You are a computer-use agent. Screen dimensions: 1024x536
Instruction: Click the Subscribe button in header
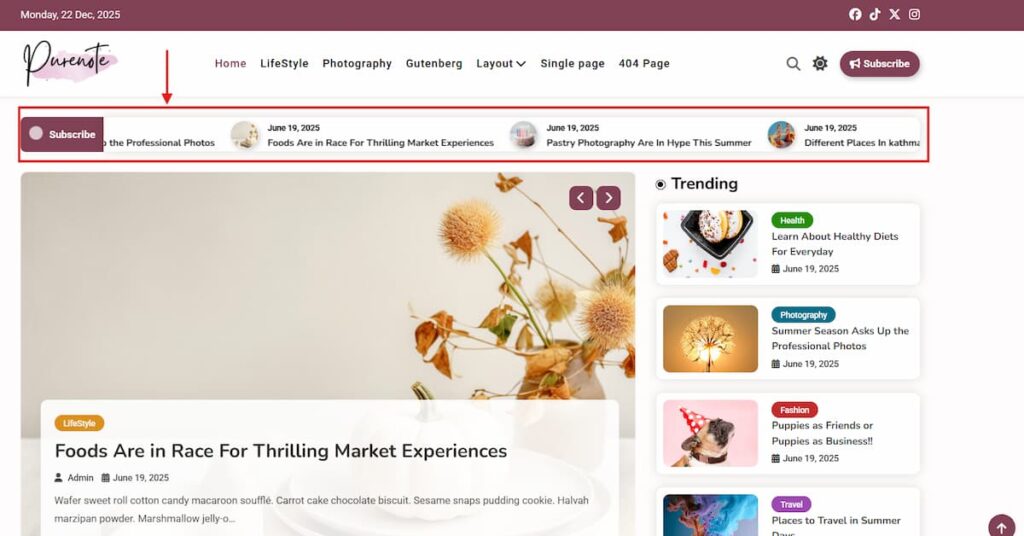pyautogui.click(x=879, y=63)
